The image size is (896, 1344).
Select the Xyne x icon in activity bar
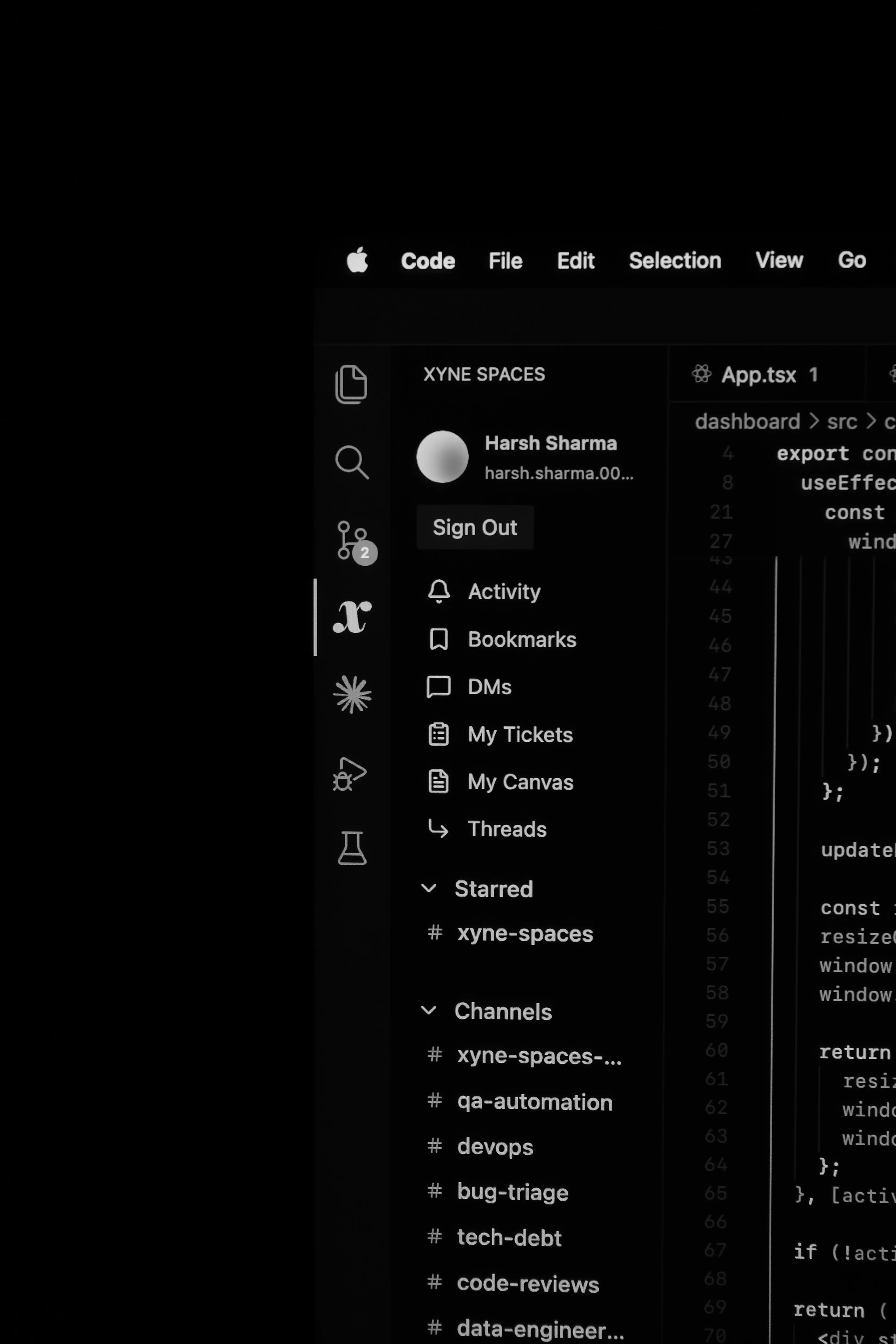[352, 617]
